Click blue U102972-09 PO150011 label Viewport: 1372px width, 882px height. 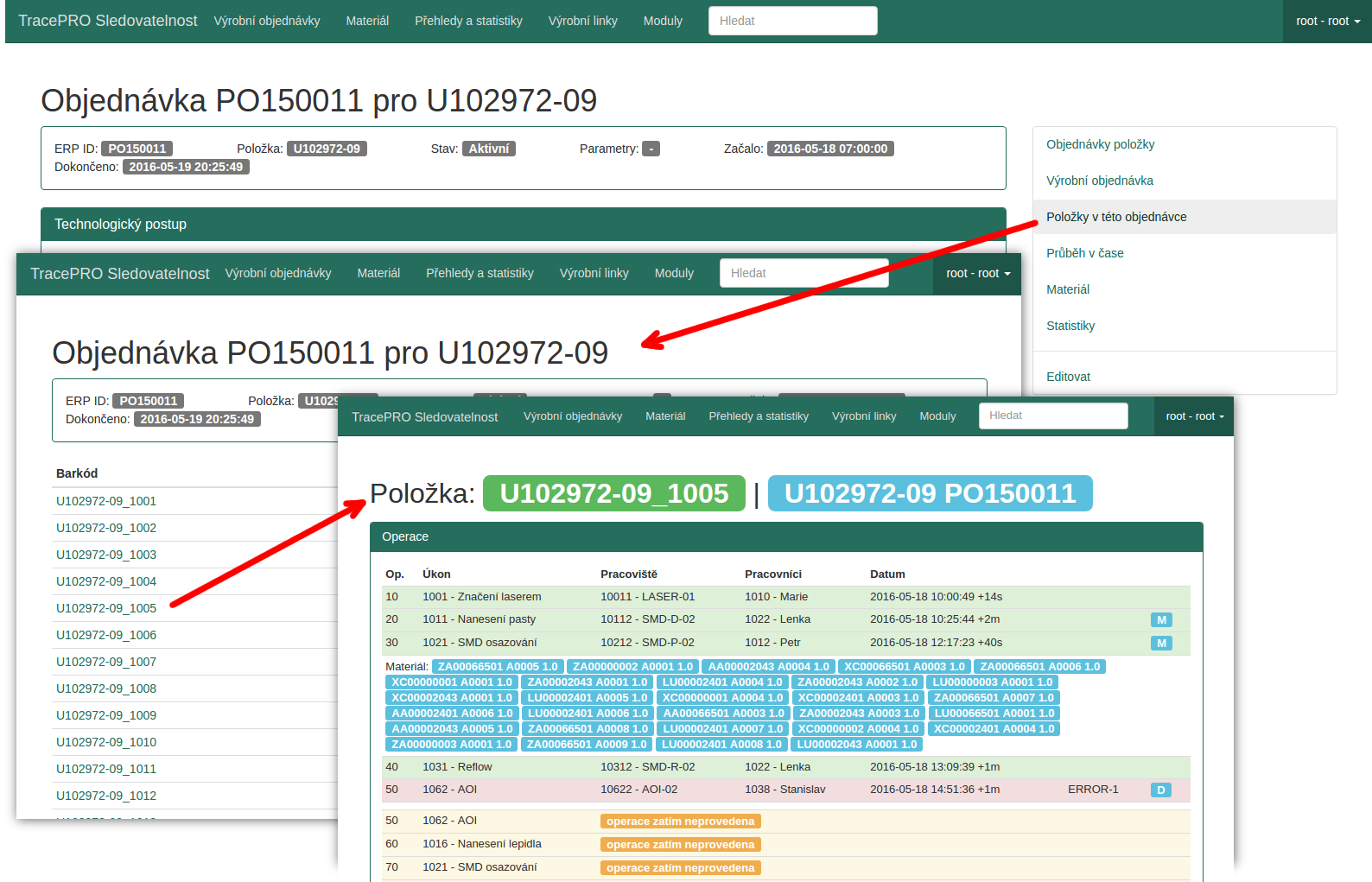tap(930, 493)
